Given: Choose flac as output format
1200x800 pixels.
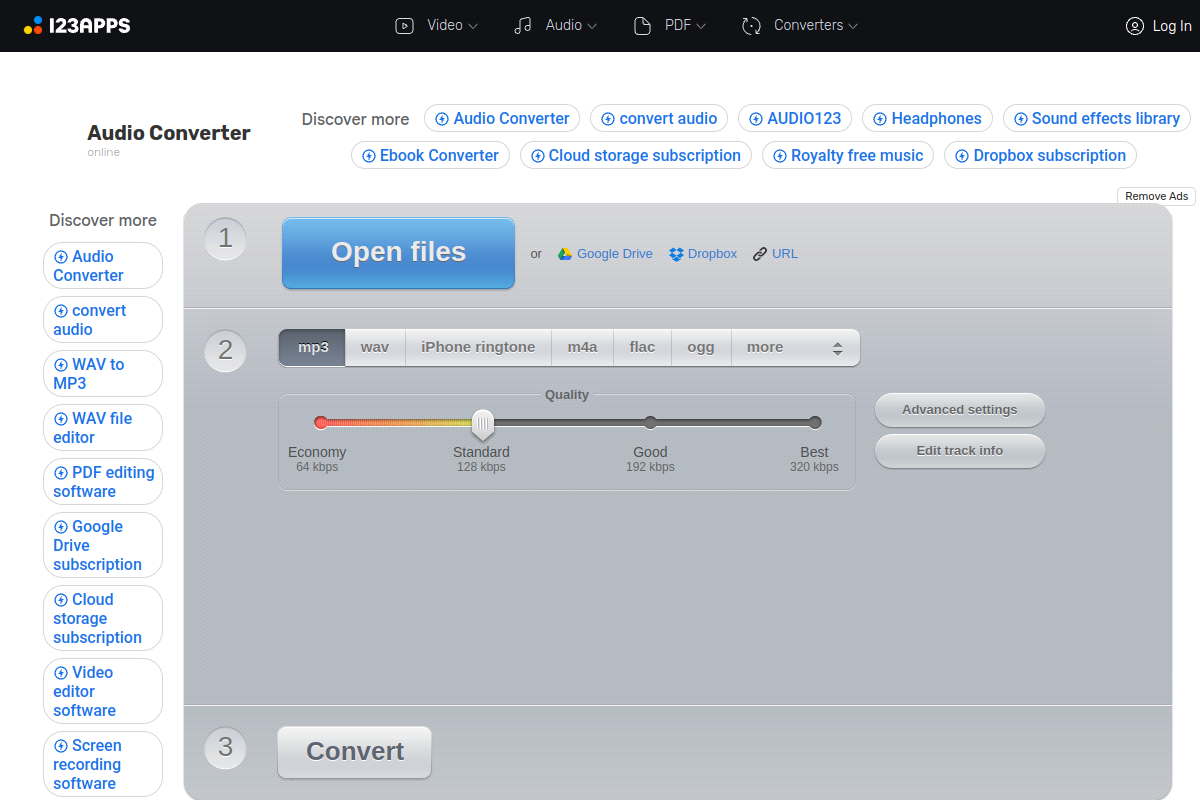Looking at the screenshot, I should coord(641,347).
